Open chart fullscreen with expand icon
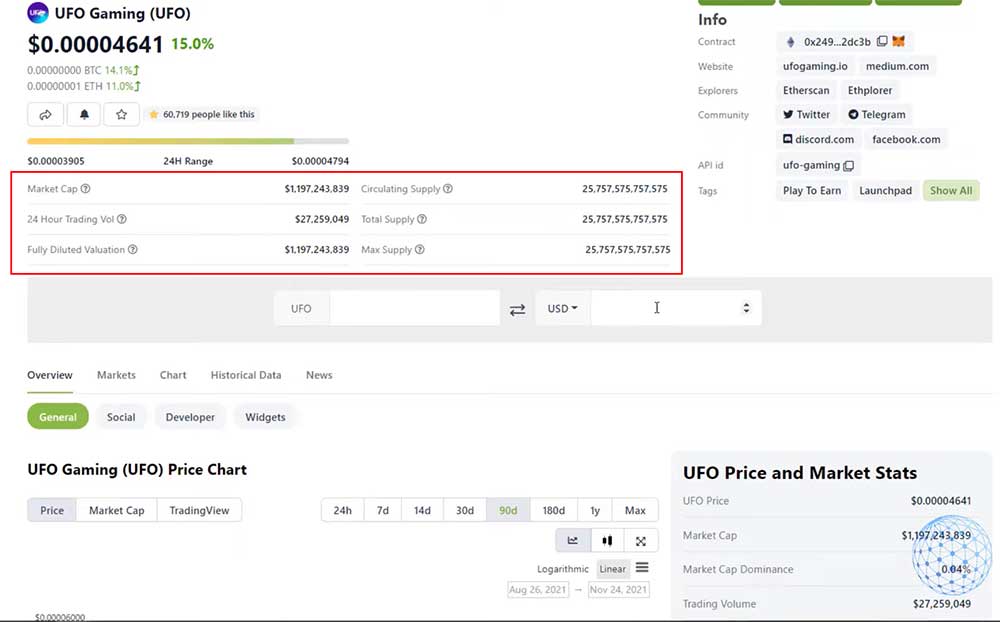 pyautogui.click(x=640, y=540)
